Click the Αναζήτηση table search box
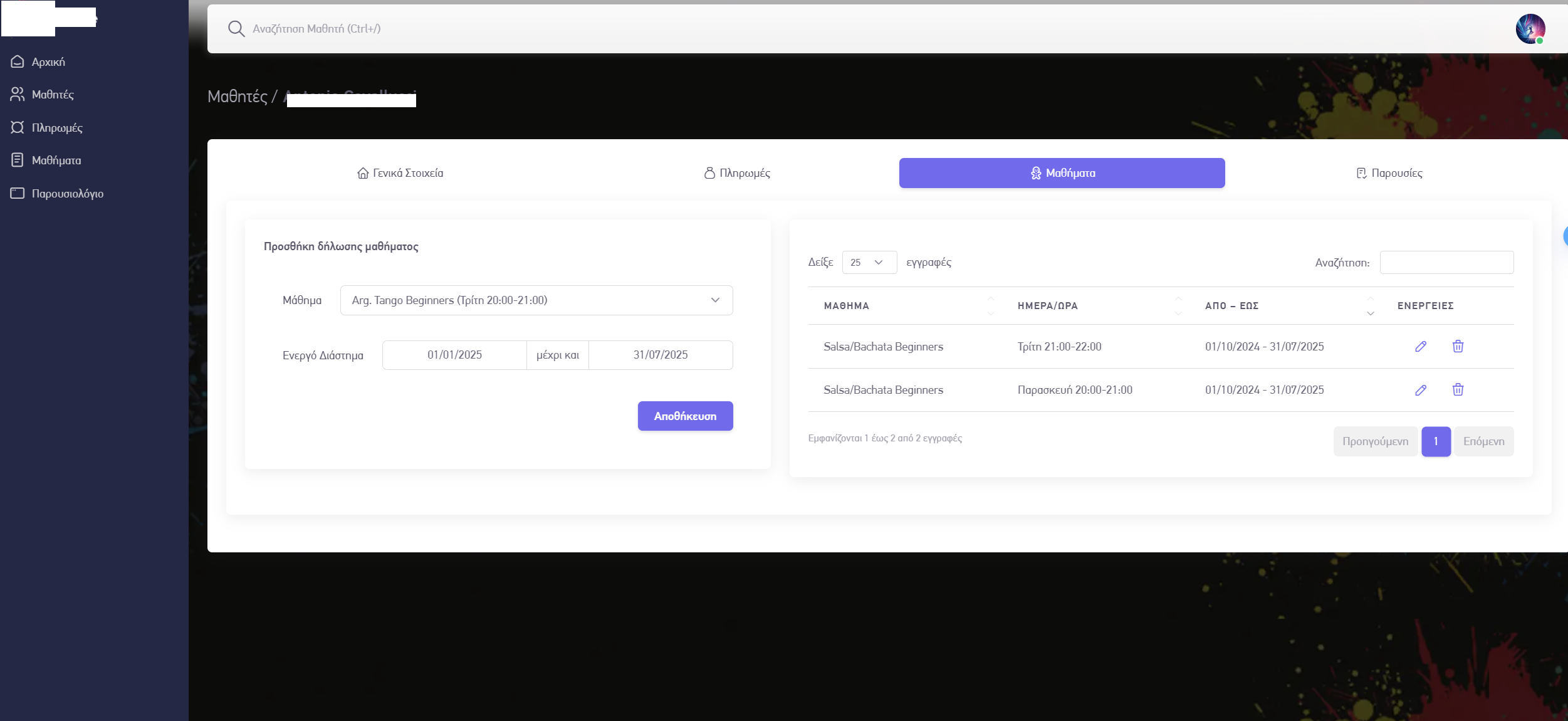This screenshot has height=721, width=1568. (1446, 263)
